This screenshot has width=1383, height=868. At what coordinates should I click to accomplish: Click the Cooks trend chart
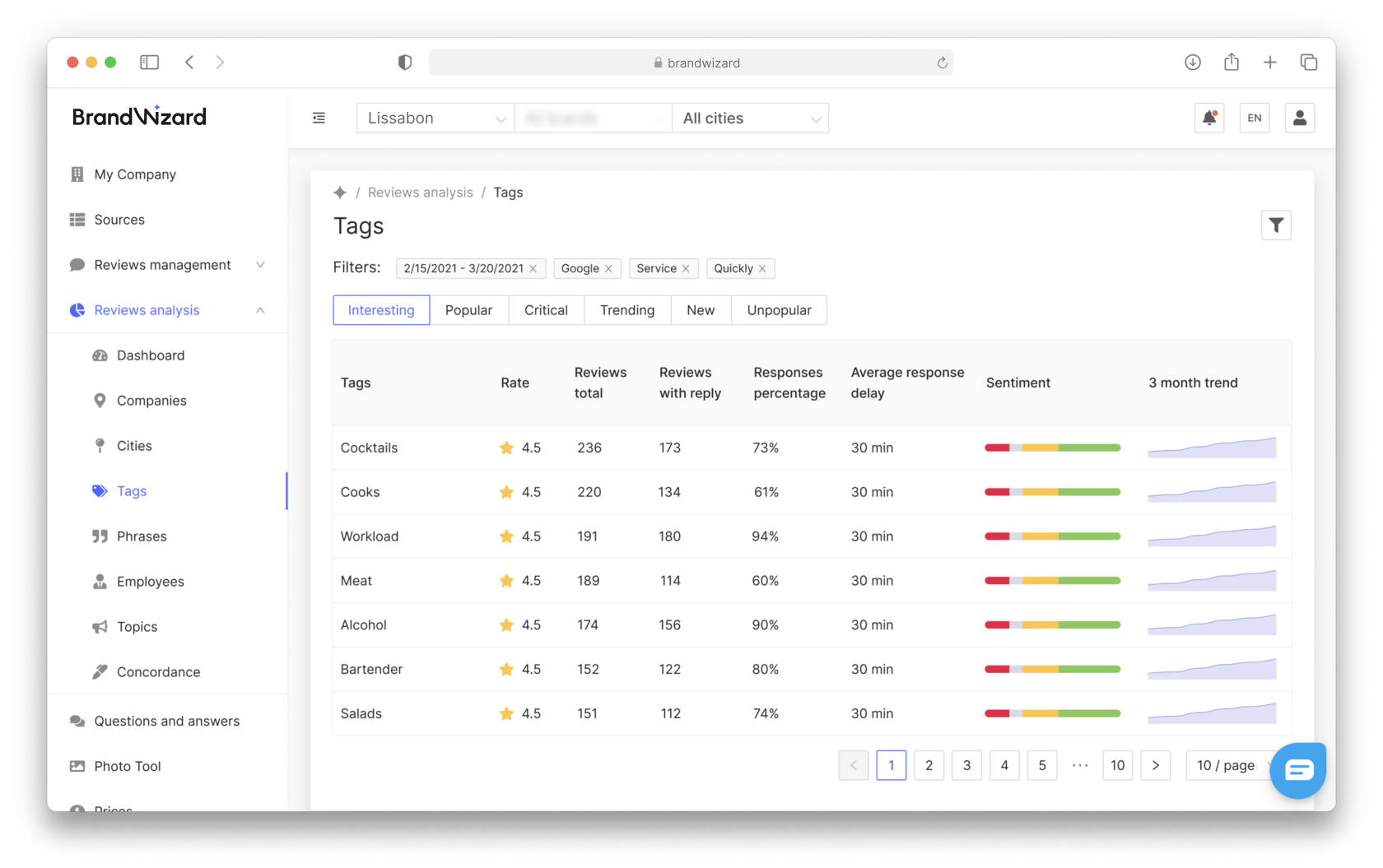click(1212, 492)
